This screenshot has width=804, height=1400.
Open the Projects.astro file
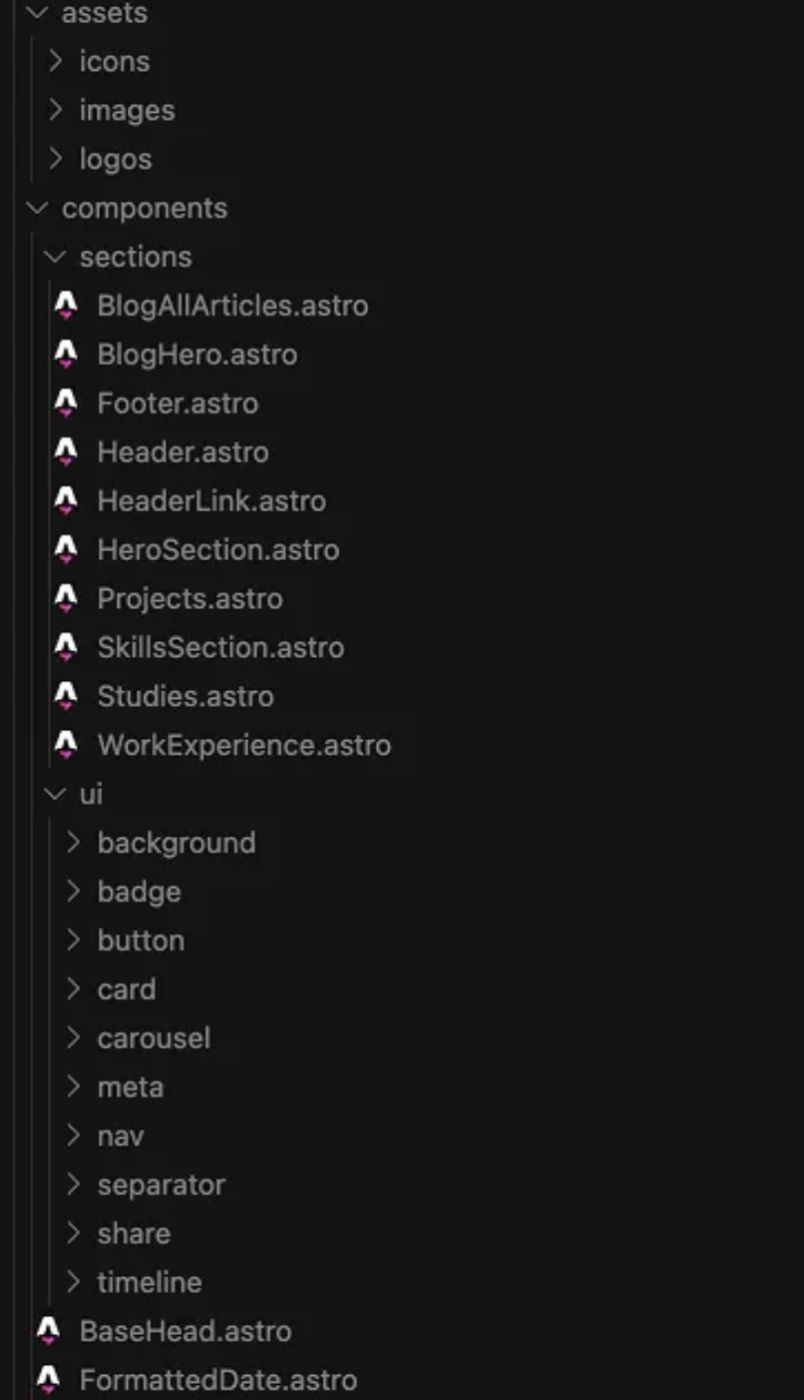click(190, 599)
